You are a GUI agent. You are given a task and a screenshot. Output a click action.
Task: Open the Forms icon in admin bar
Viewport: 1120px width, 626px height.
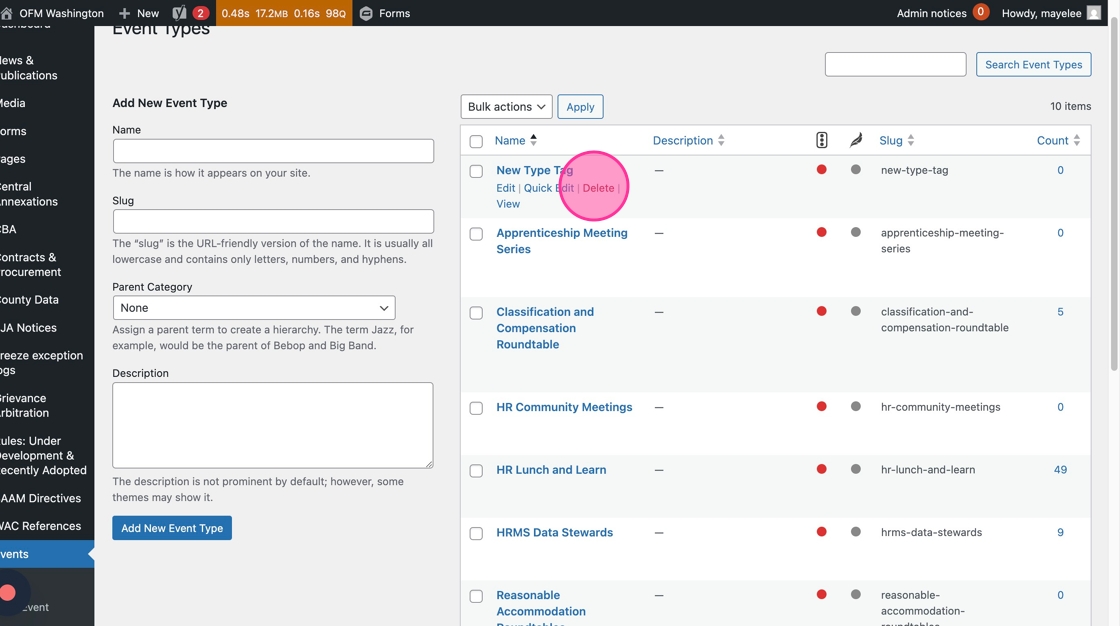coord(366,13)
